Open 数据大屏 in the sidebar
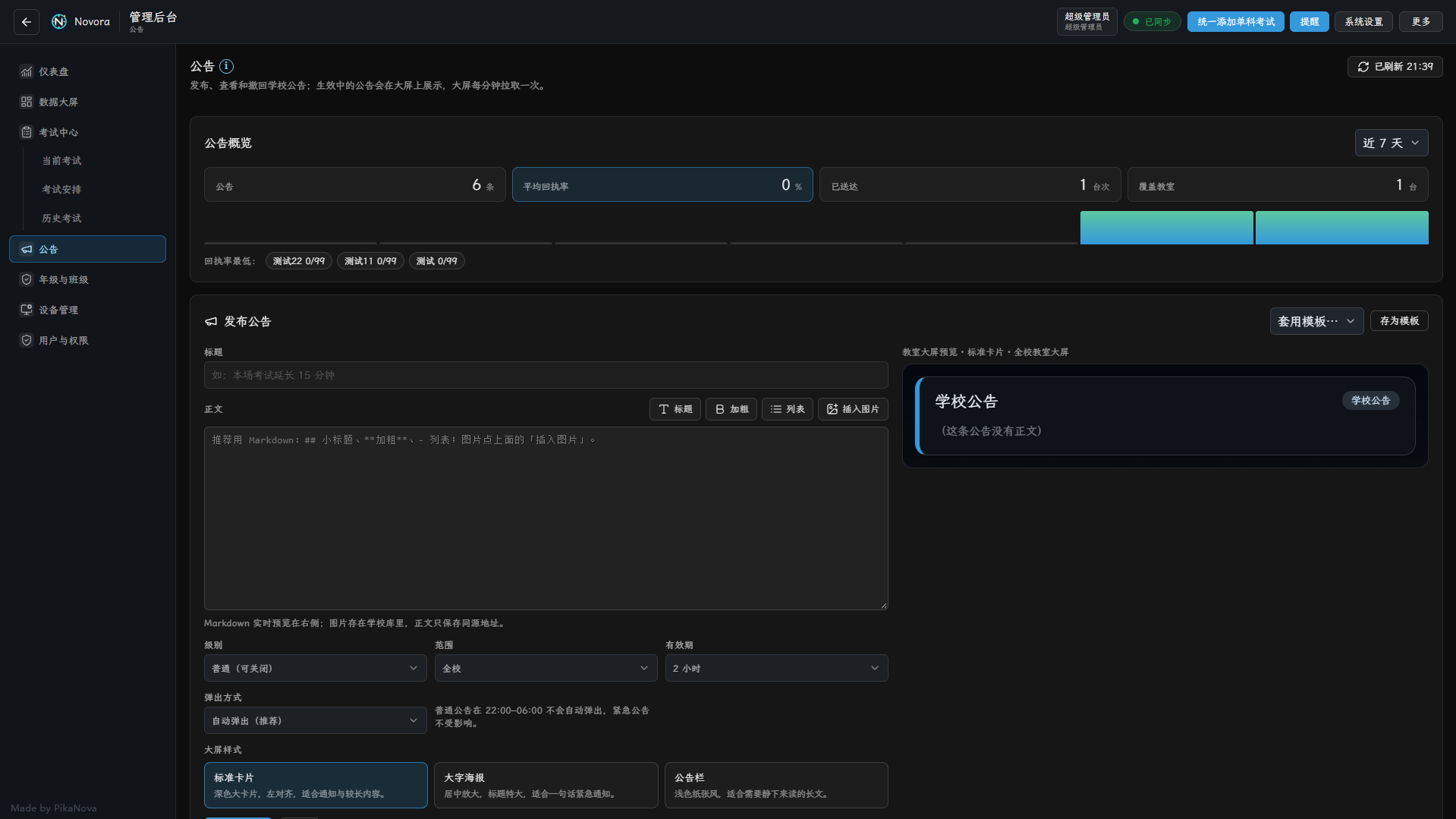The image size is (1456, 819). click(87, 102)
